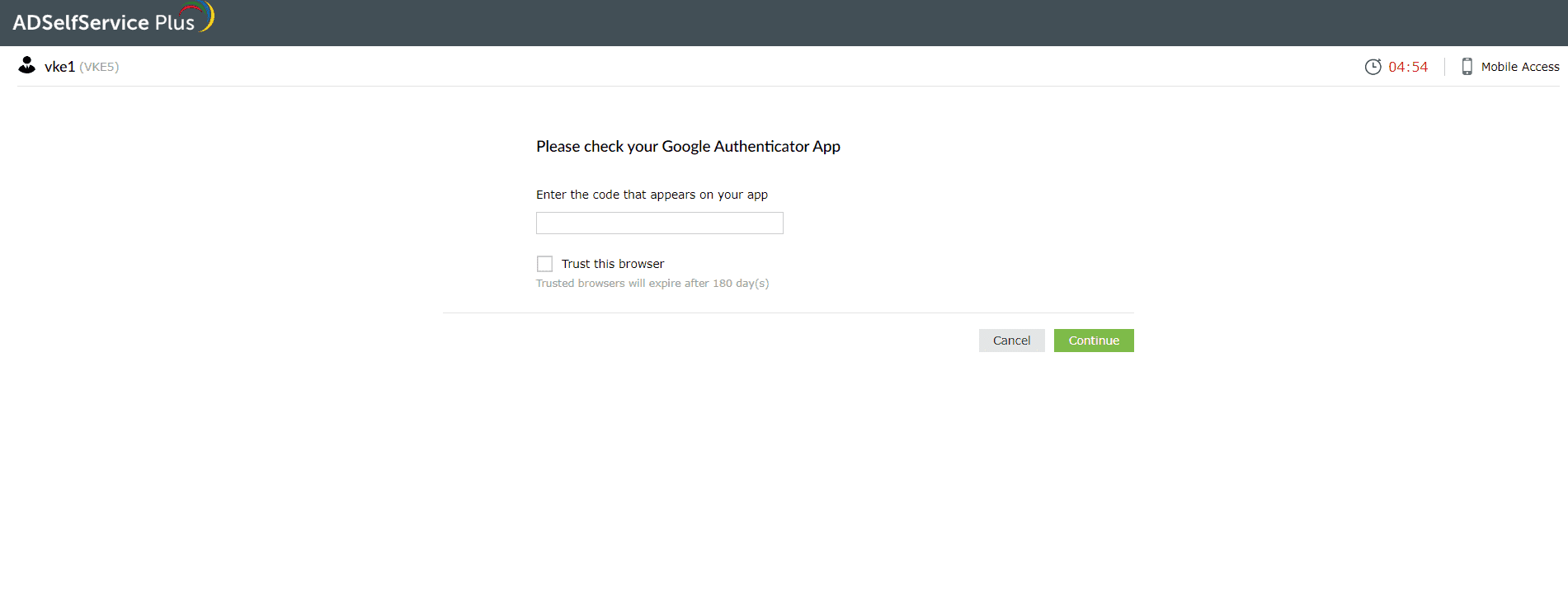Viewport: 1568px width, 611px height.
Task: Open the Mobile Access link
Action: click(1519, 67)
